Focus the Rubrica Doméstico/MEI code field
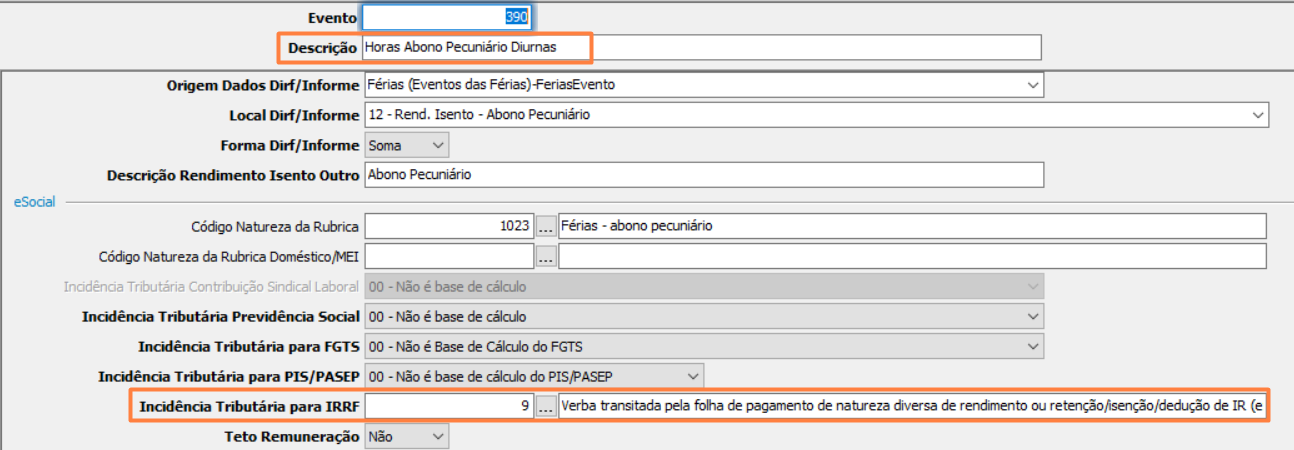The height and width of the screenshot is (450, 1294). click(448, 257)
